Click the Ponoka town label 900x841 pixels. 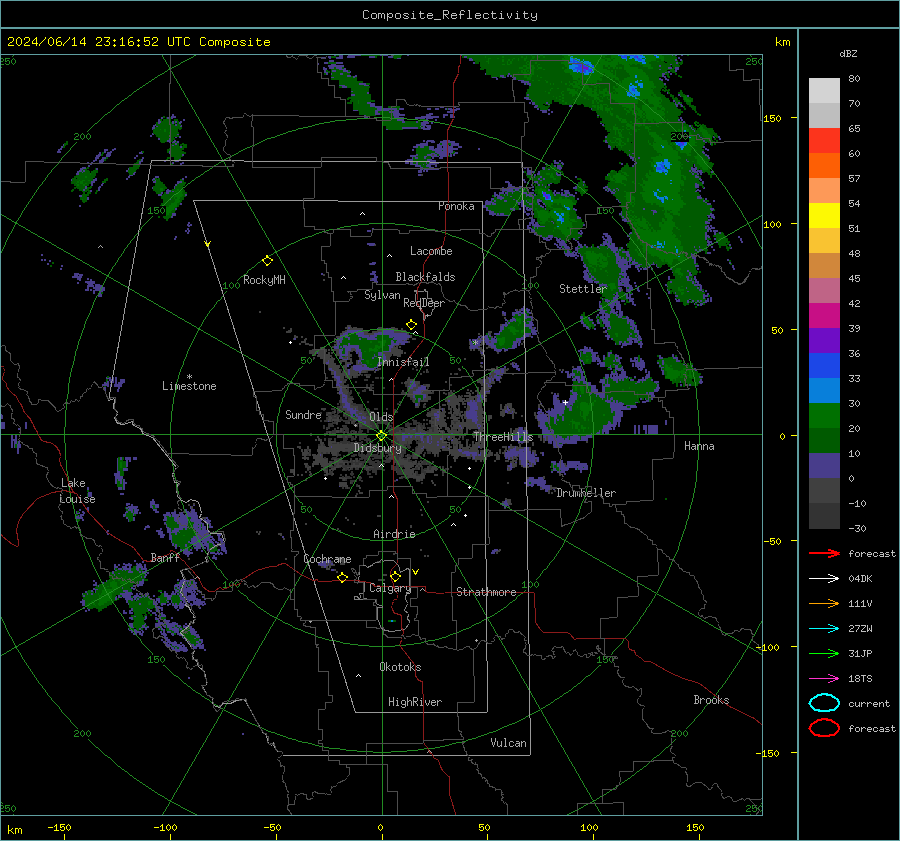(456, 206)
